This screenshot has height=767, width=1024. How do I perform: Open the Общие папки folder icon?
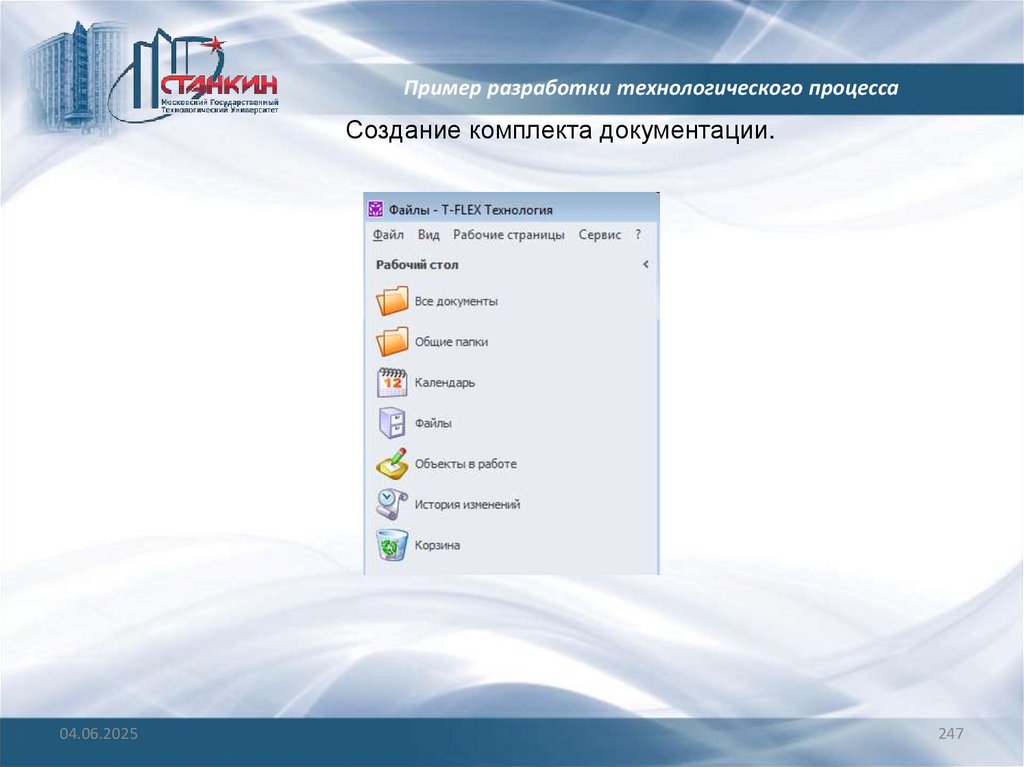point(392,341)
